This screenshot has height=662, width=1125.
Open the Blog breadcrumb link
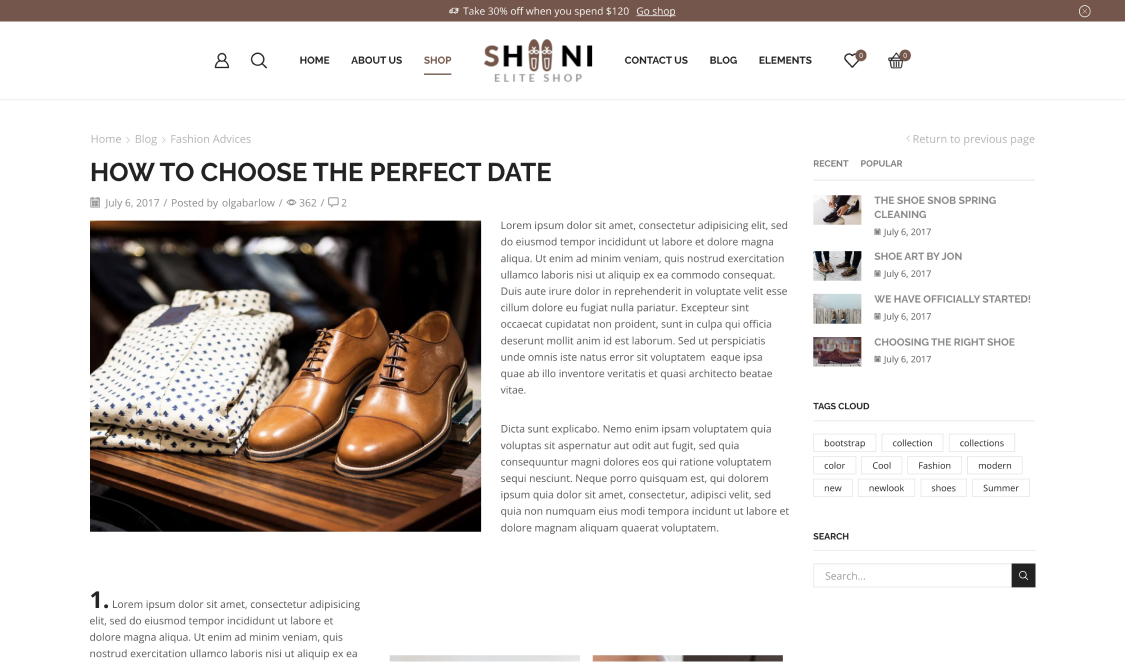pyautogui.click(x=146, y=139)
